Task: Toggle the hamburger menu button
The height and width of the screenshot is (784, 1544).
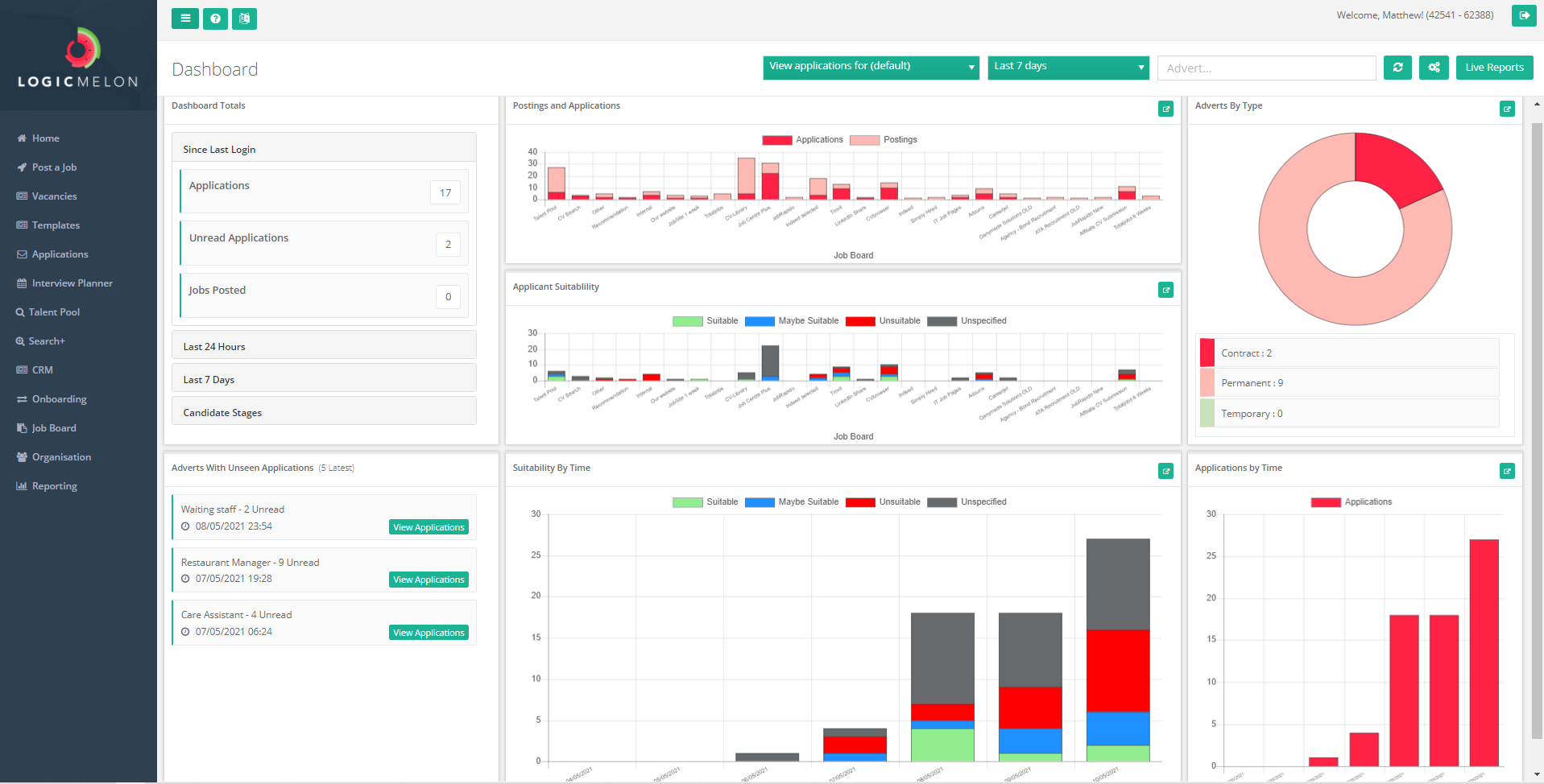Action: click(185, 19)
